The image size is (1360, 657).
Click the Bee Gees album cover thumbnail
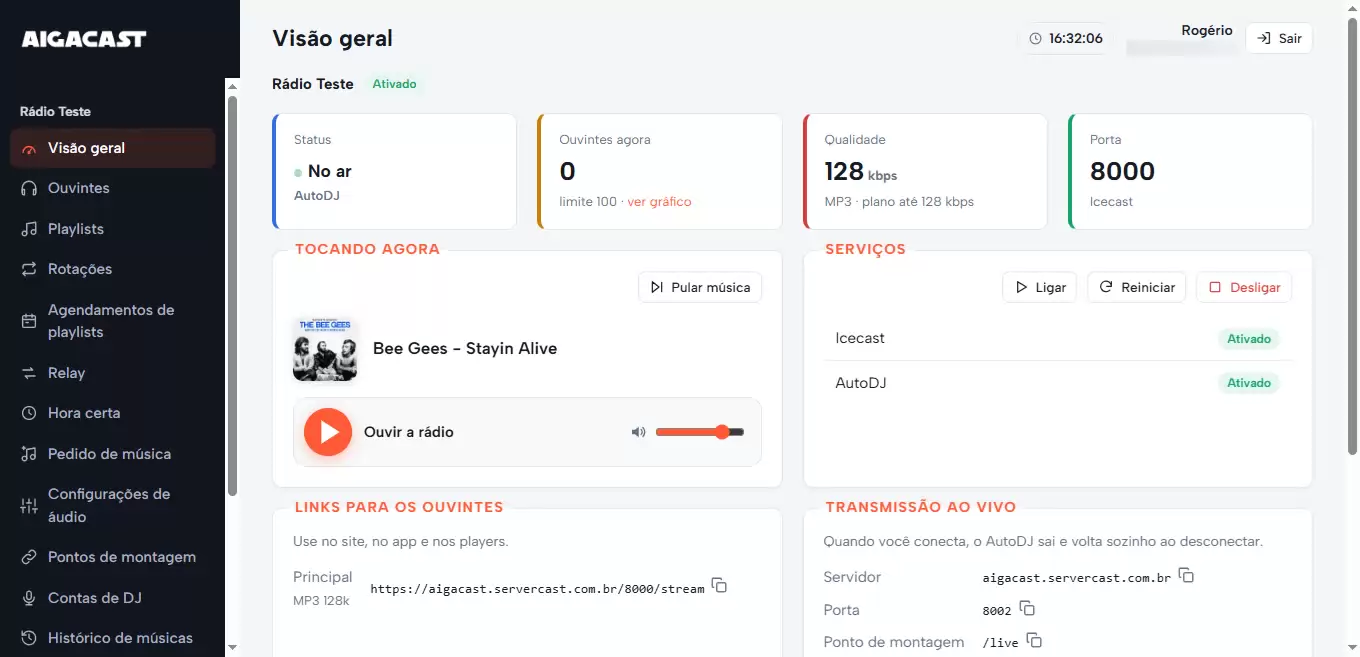325,349
